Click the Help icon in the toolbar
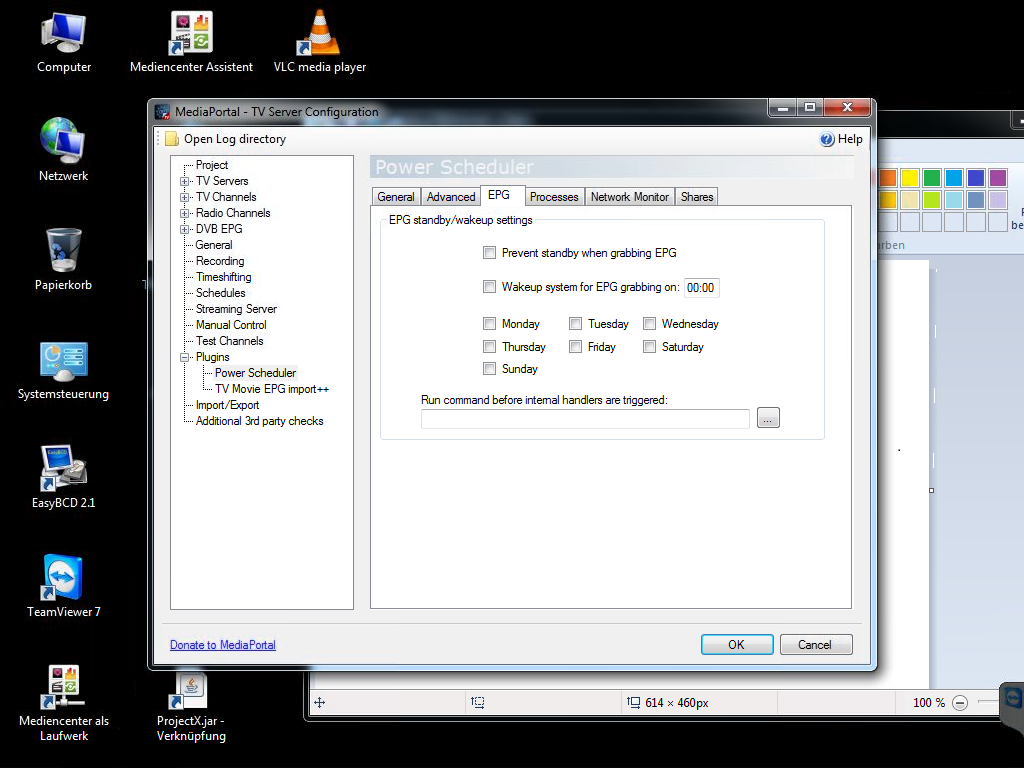This screenshot has height=768, width=1024. tap(827, 140)
